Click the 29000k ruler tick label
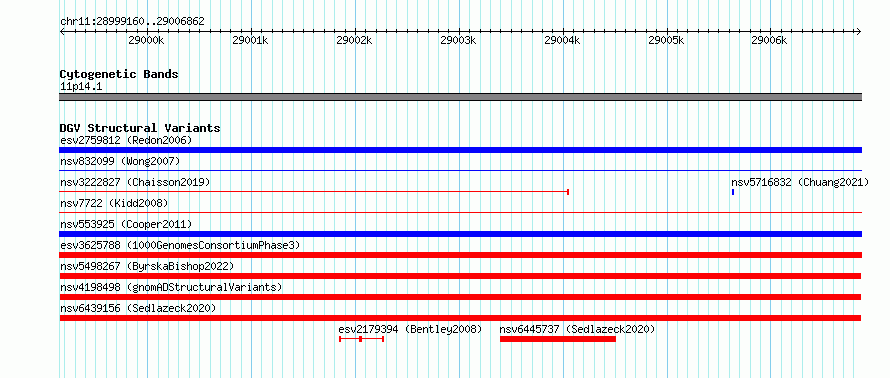This screenshot has width=890, height=378. pos(146,40)
